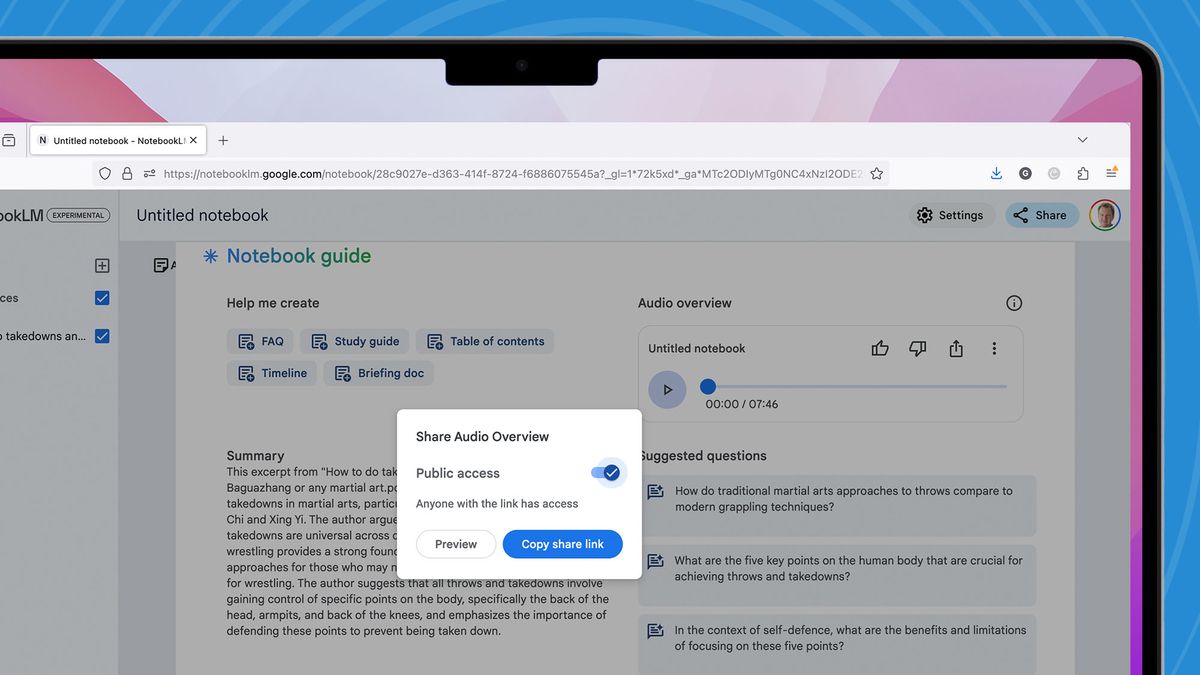Add a new source with plus icon
Screen dimensions: 1200x675
coord(102,266)
